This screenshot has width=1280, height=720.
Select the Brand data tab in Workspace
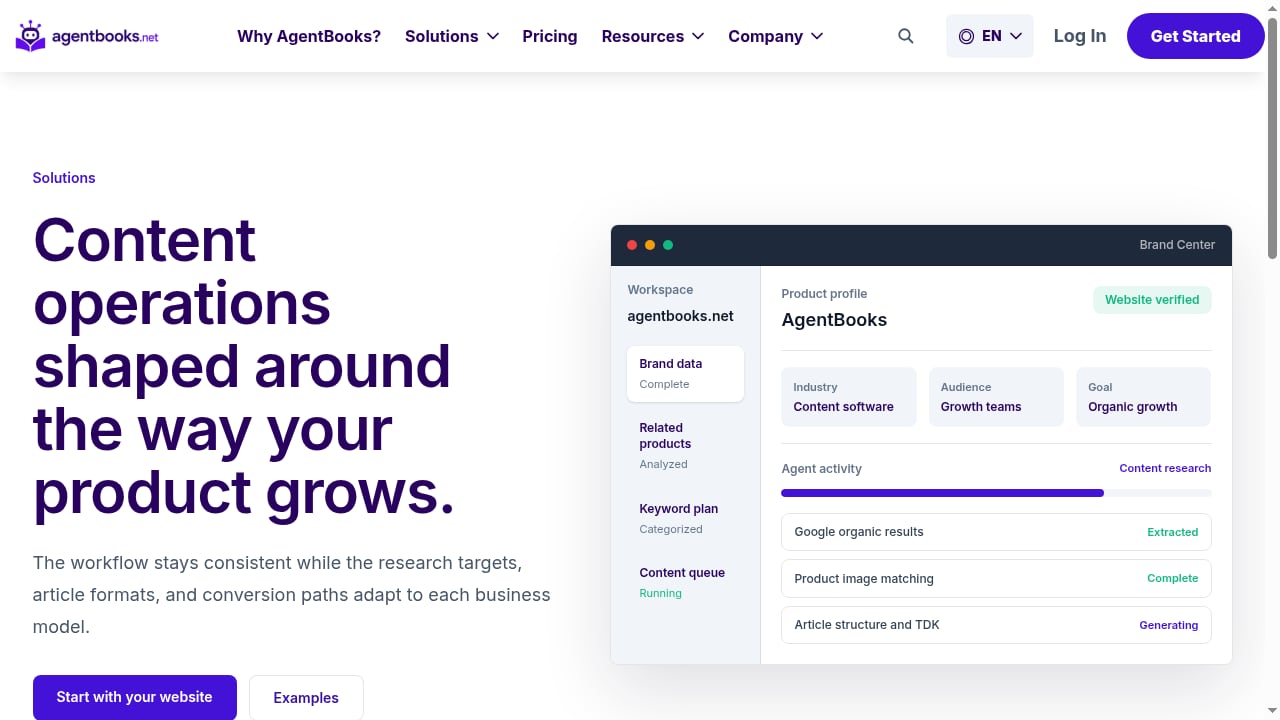point(685,374)
